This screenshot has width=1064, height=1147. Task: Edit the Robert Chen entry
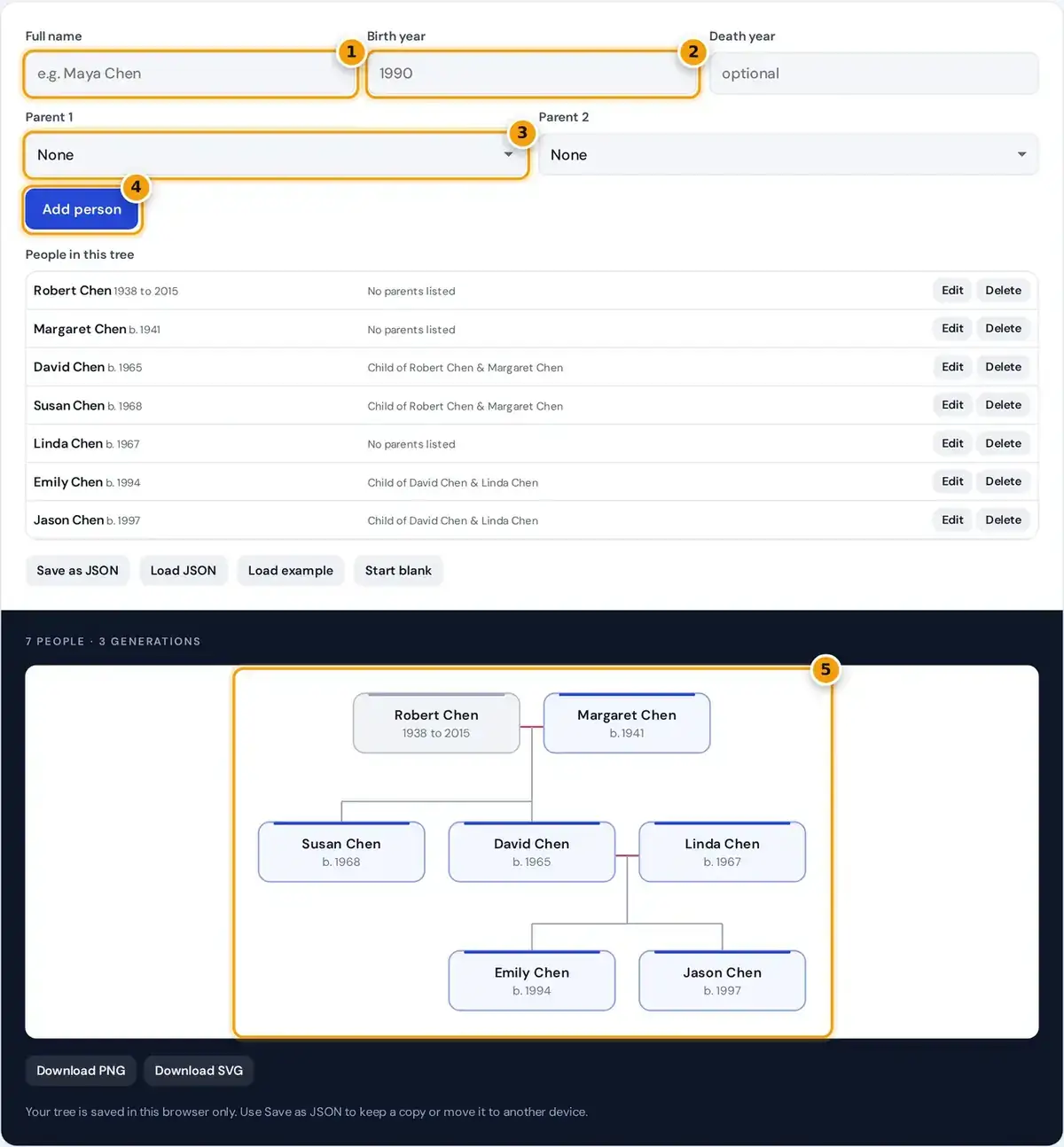click(952, 291)
